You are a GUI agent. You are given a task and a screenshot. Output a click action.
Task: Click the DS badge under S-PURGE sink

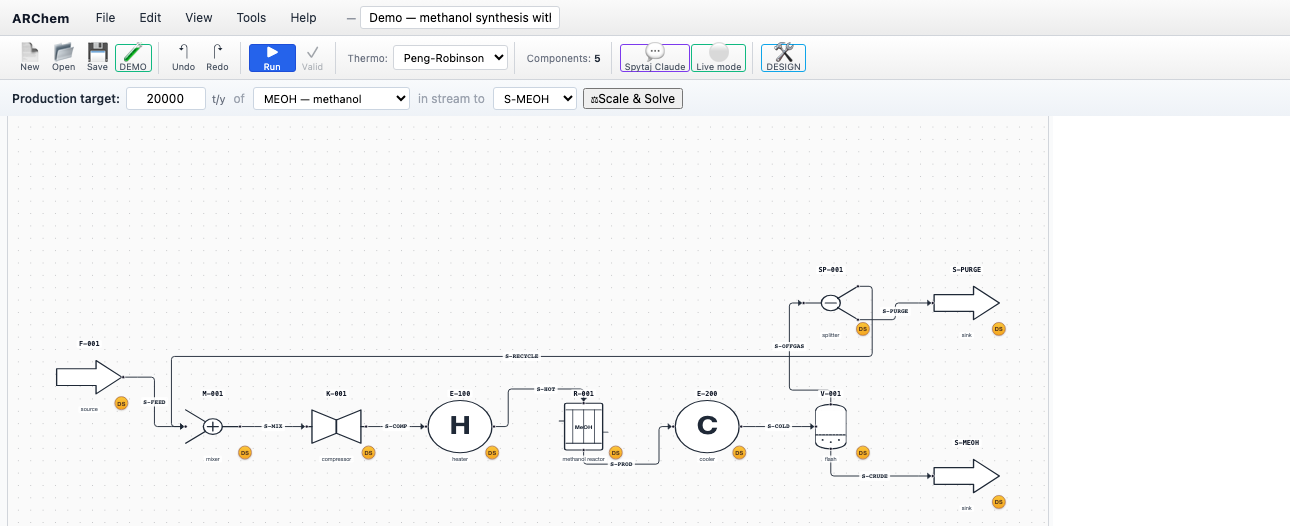tap(998, 329)
